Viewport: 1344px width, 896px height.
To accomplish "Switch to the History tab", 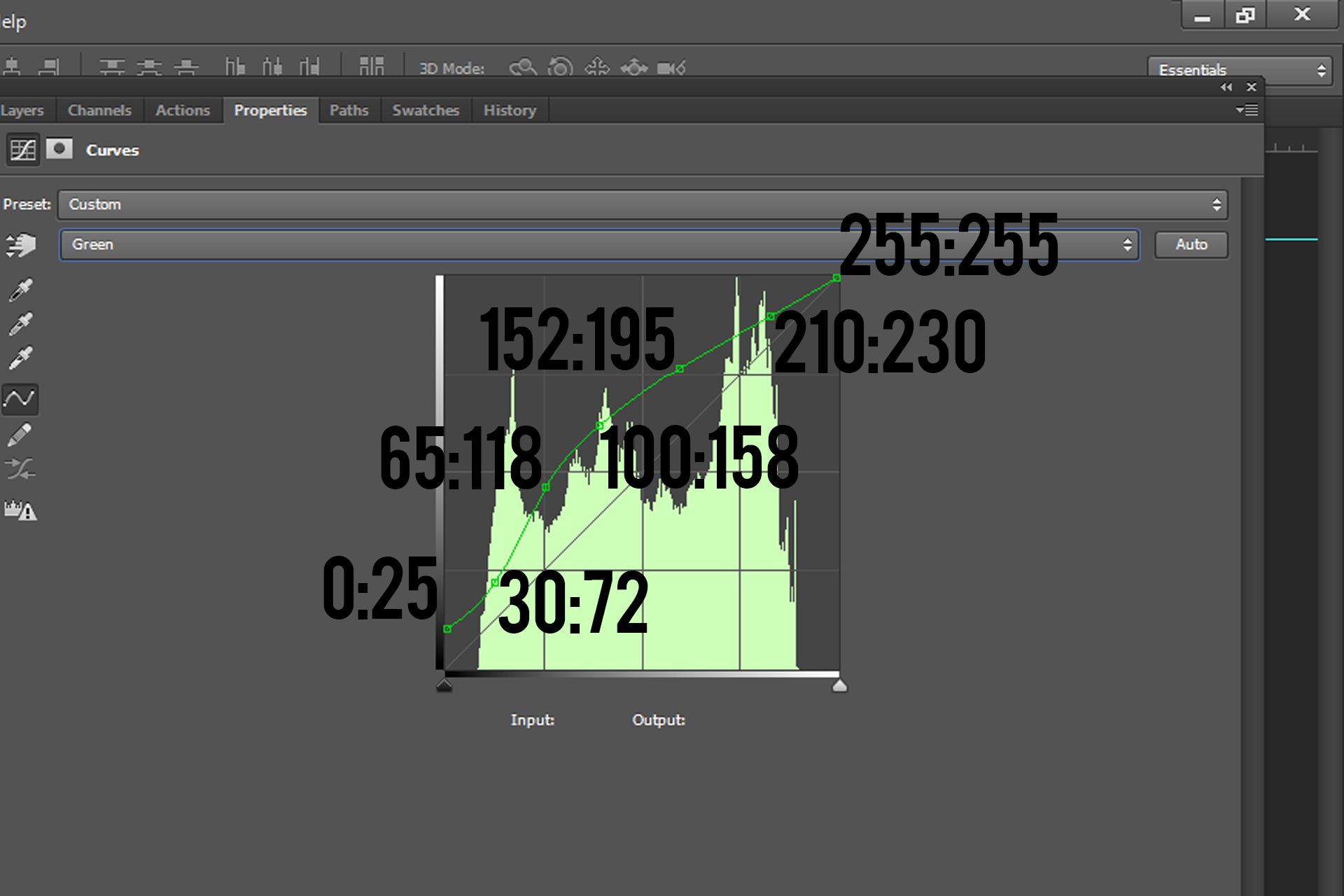I will click(509, 111).
